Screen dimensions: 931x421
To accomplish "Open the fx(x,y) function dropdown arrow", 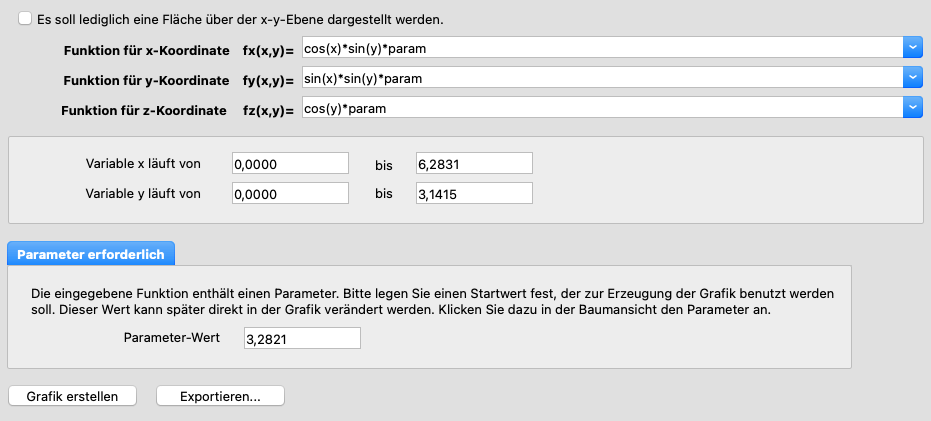I will tap(912, 47).
